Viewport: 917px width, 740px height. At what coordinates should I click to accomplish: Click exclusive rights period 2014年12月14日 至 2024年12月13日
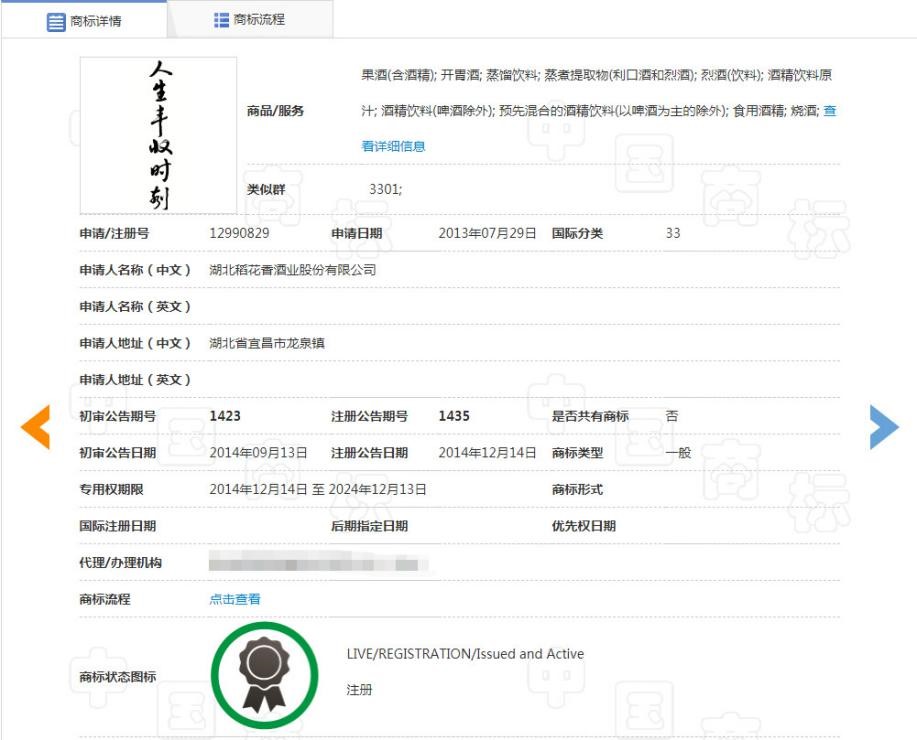pyautogui.click(x=318, y=489)
